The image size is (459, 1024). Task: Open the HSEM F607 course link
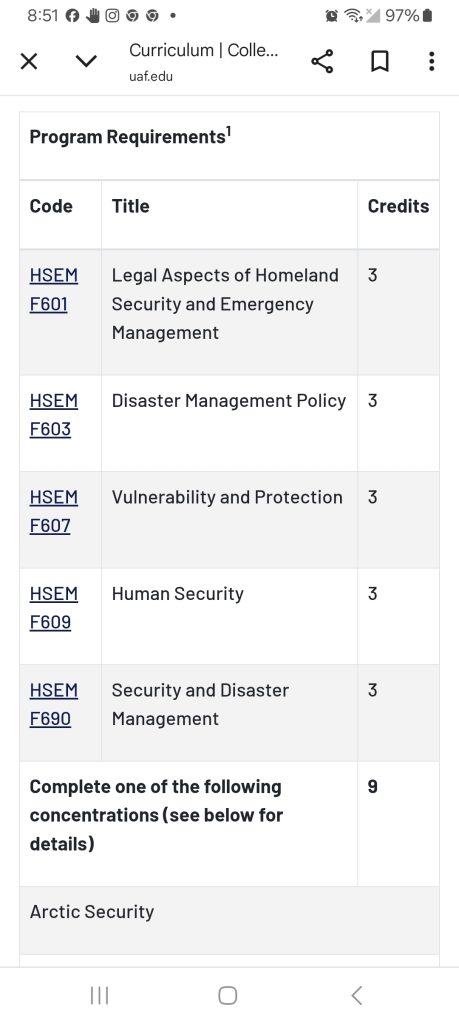[x=54, y=511]
